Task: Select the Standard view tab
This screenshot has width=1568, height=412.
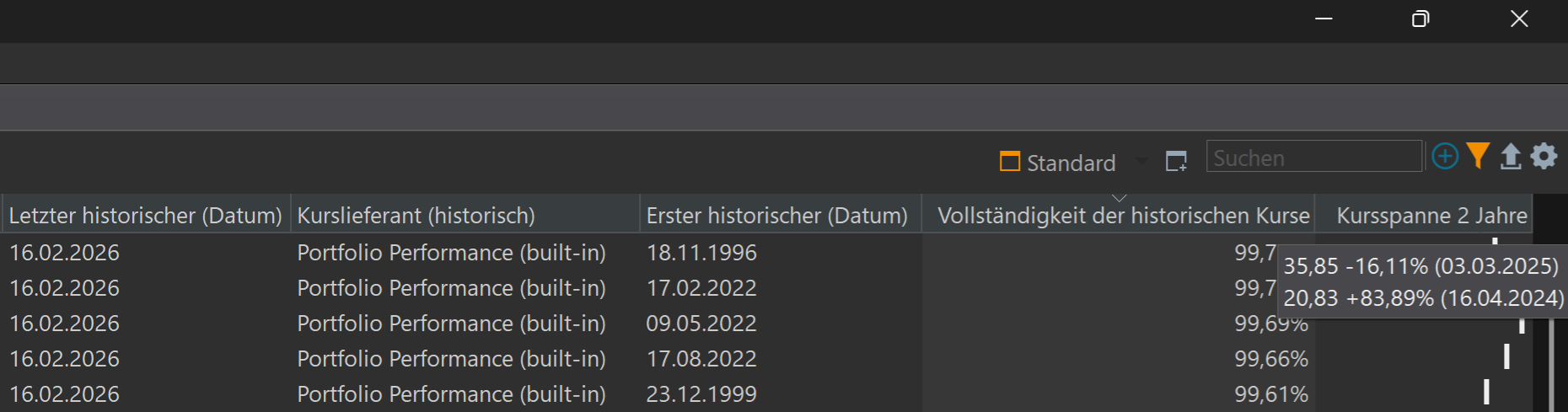Action: (x=1071, y=163)
